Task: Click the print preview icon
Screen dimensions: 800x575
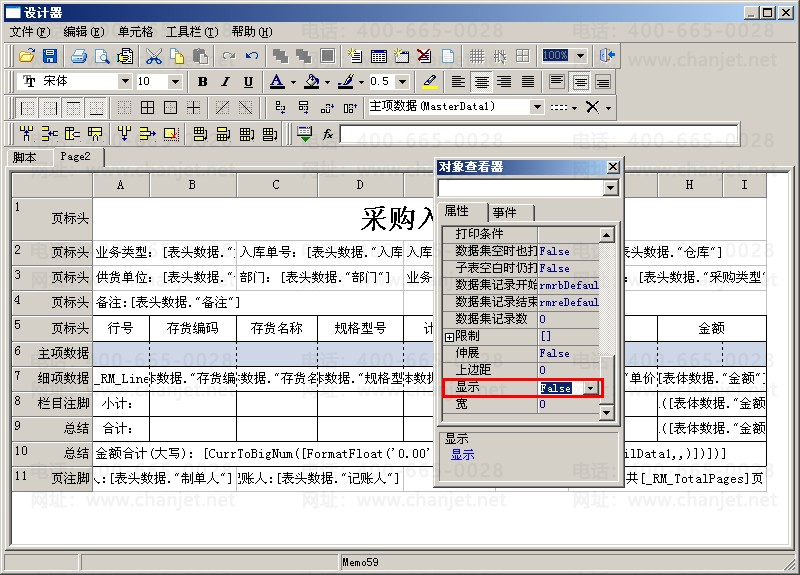Action: [x=101, y=56]
